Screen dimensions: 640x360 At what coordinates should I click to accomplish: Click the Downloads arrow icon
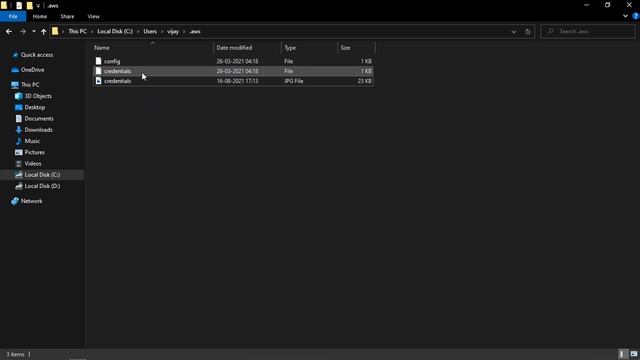18,130
